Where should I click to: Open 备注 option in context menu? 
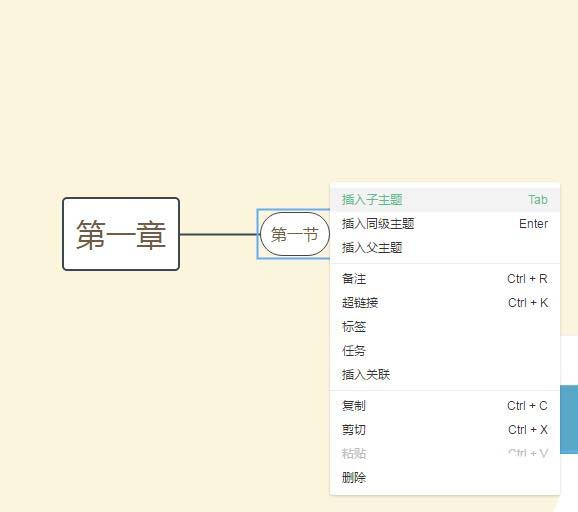pos(445,279)
